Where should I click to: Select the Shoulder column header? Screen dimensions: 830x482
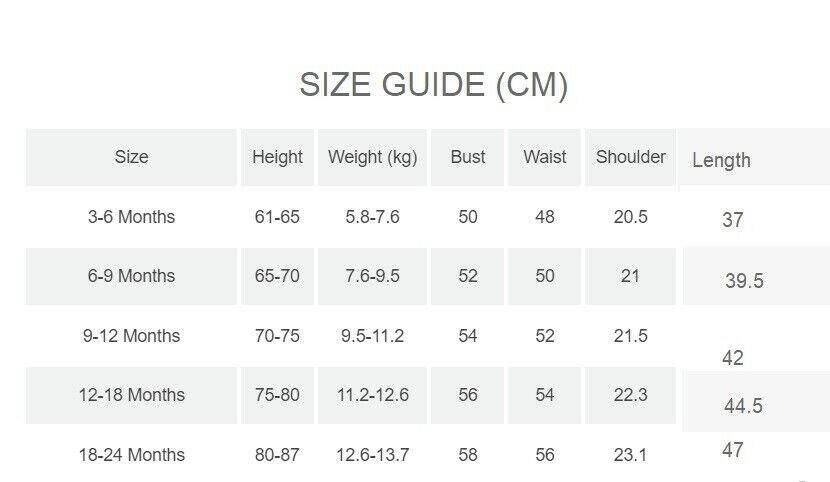[x=630, y=157]
